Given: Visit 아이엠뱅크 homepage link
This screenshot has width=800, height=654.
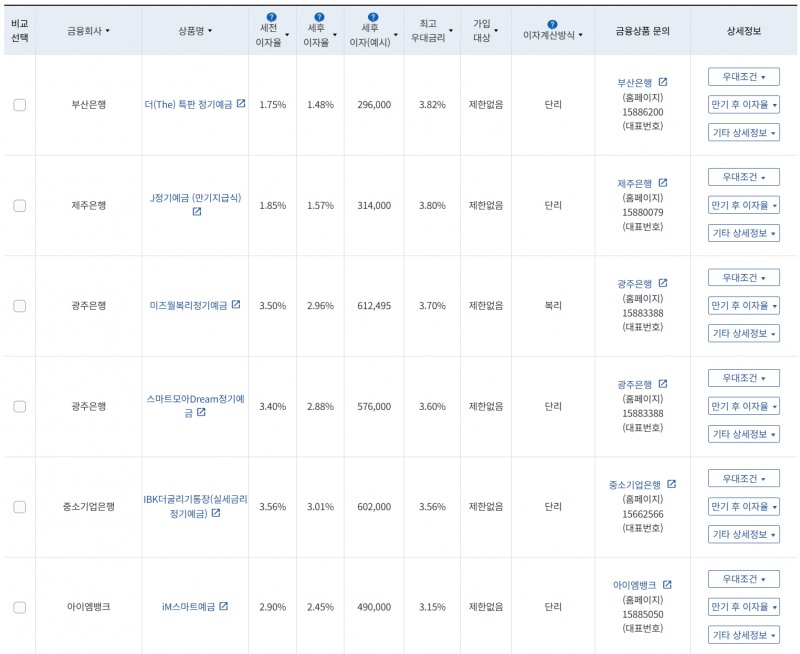Looking at the screenshot, I should (635, 585).
